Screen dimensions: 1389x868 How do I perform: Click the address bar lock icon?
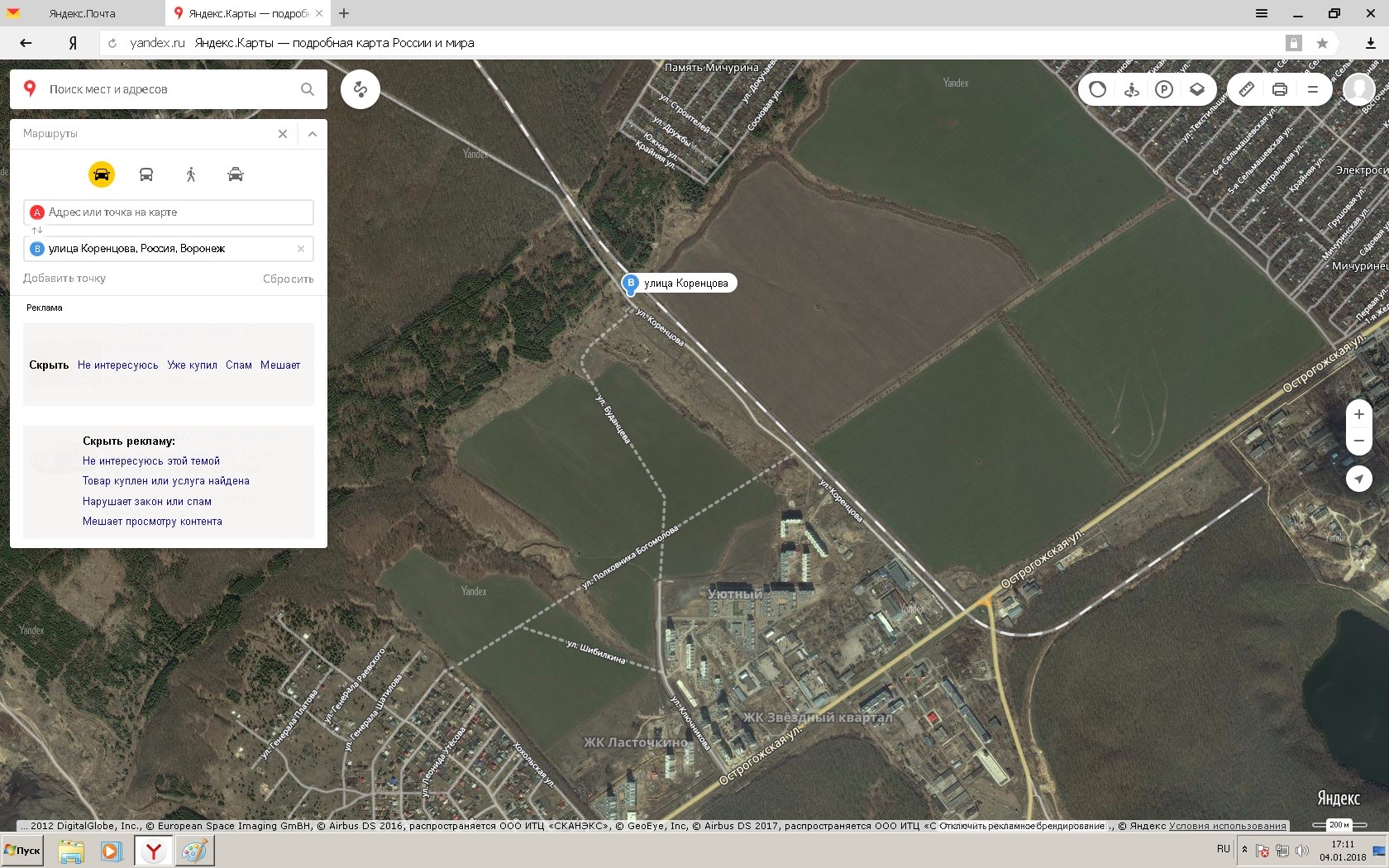(x=1294, y=43)
